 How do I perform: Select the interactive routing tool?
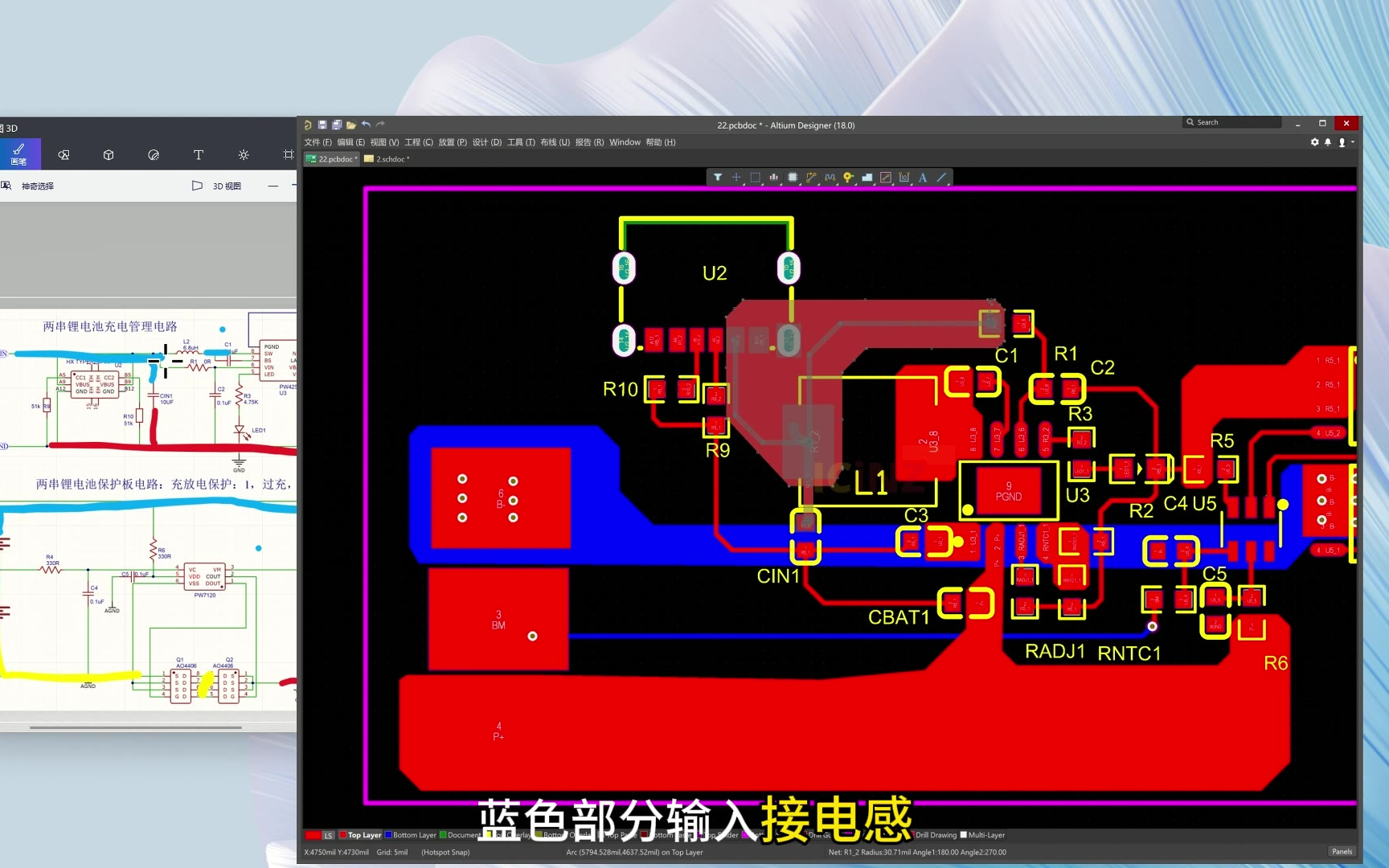pos(811,178)
